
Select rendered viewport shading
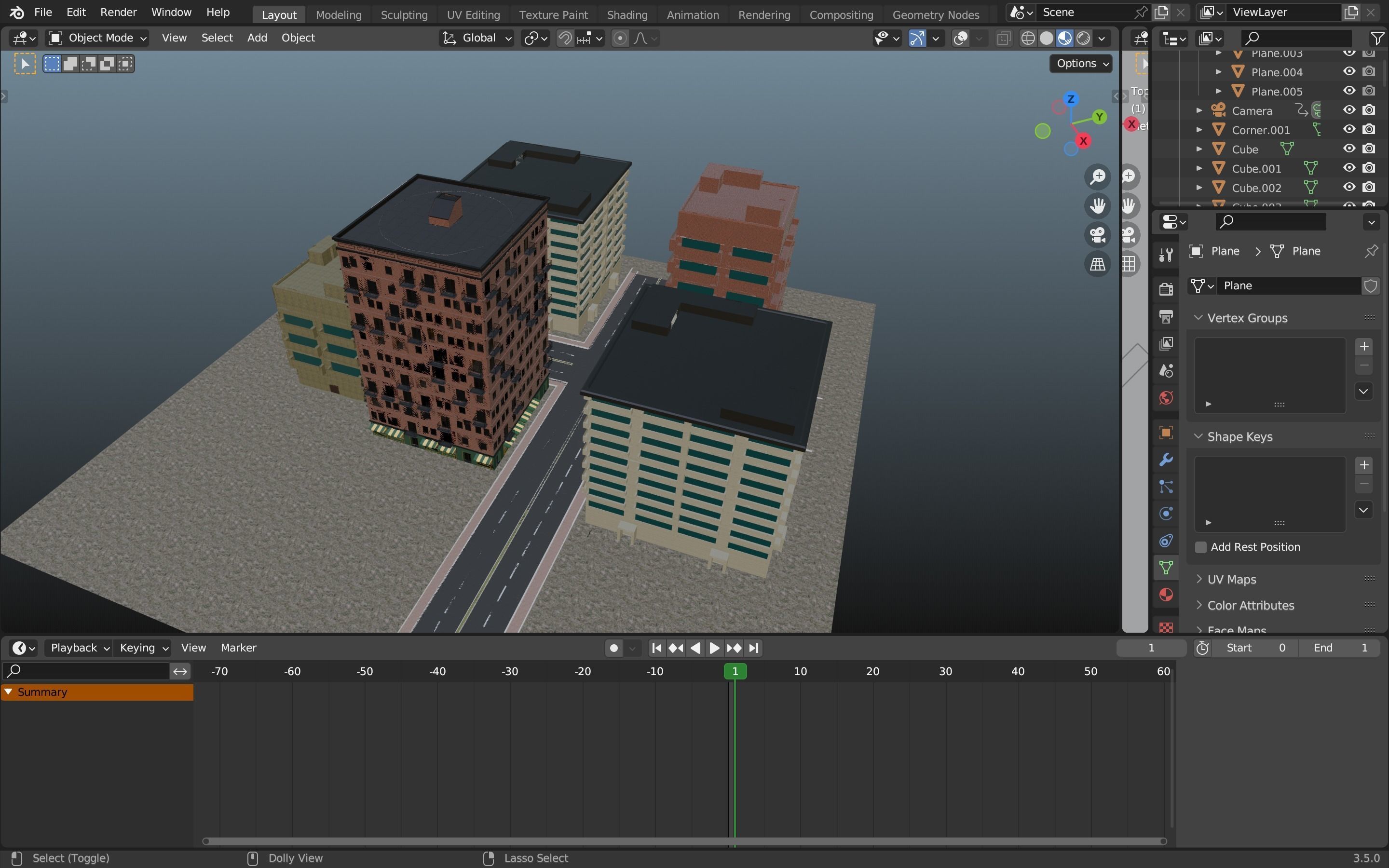(x=1083, y=39)
